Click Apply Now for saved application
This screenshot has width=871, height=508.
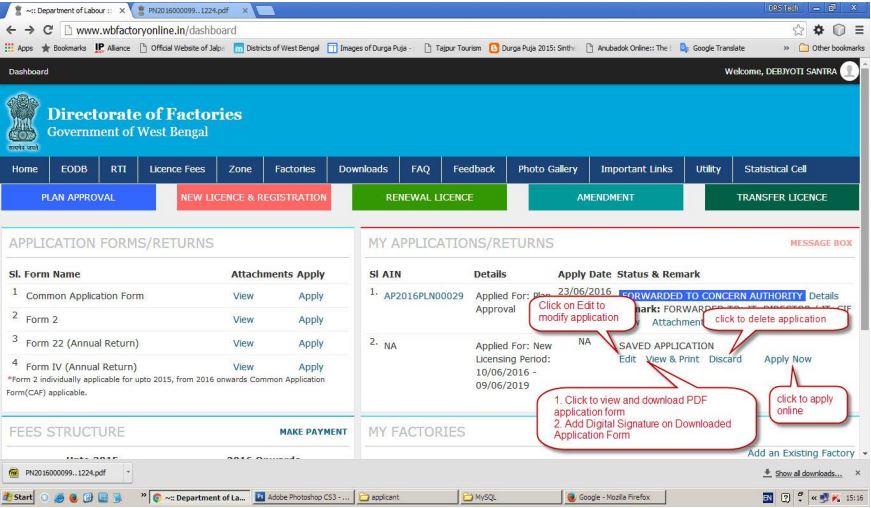coord(788,359)
